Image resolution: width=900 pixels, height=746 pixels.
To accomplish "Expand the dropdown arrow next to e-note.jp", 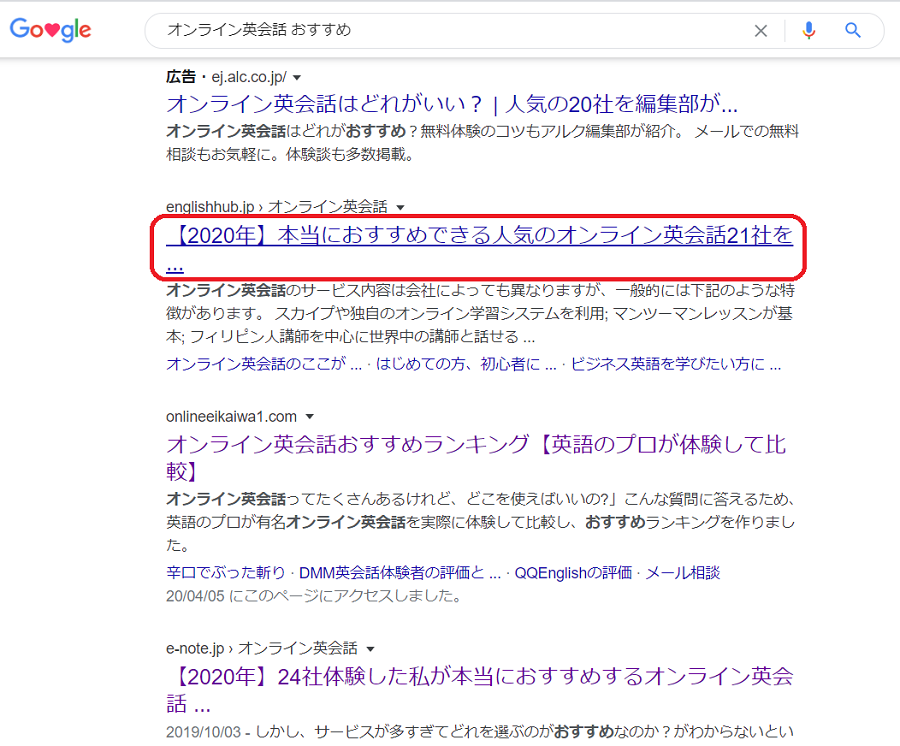I will [x=370, y=648].
